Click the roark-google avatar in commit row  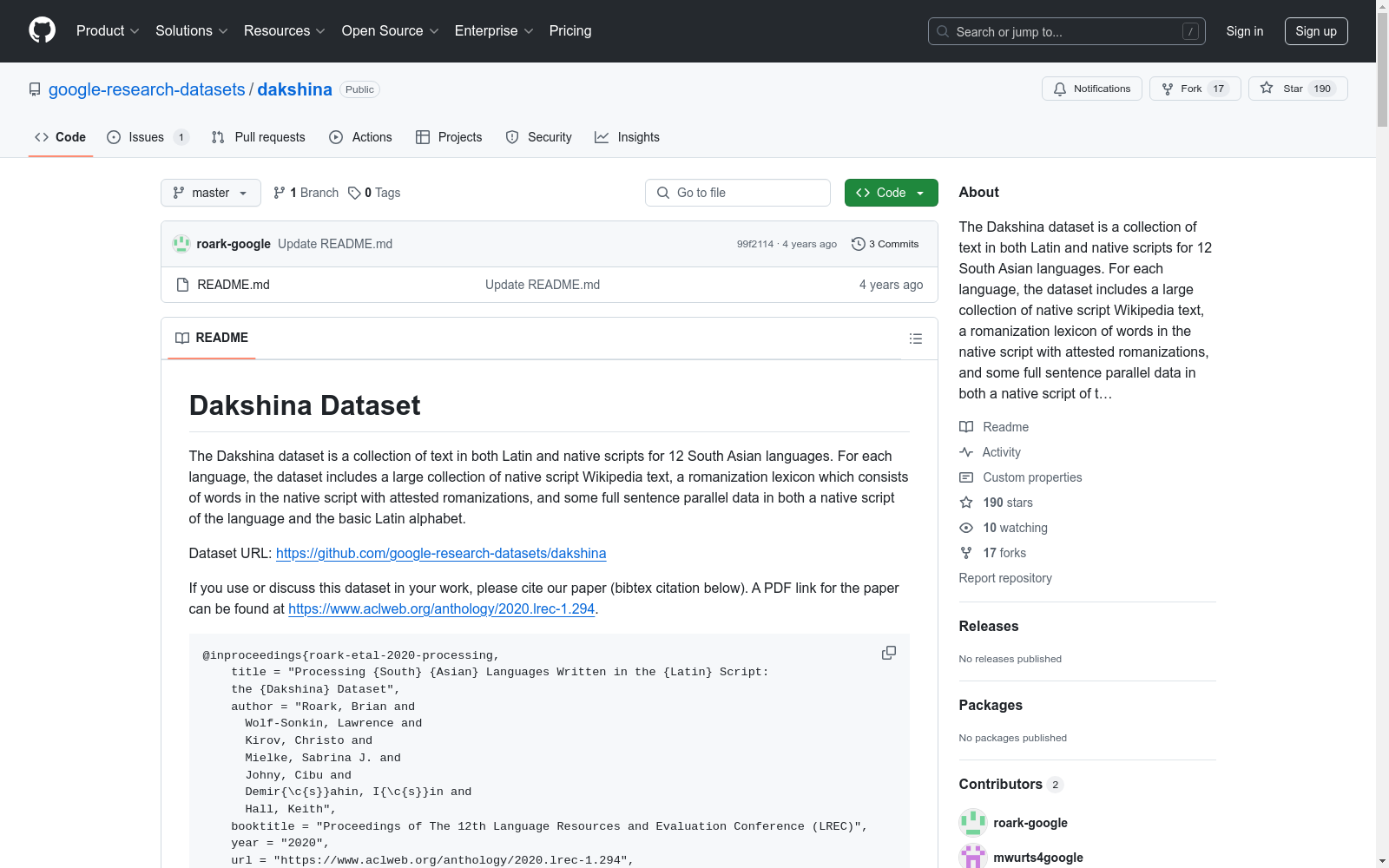pyautogui.click(x=181, y=244)
